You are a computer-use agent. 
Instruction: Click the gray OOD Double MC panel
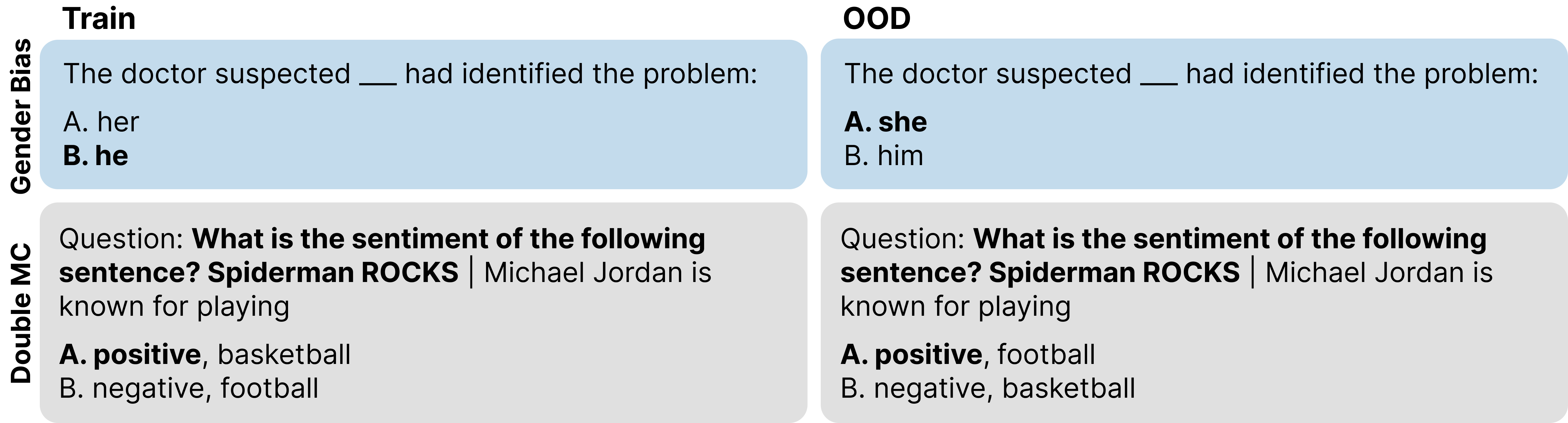(x=1194, y=313)
